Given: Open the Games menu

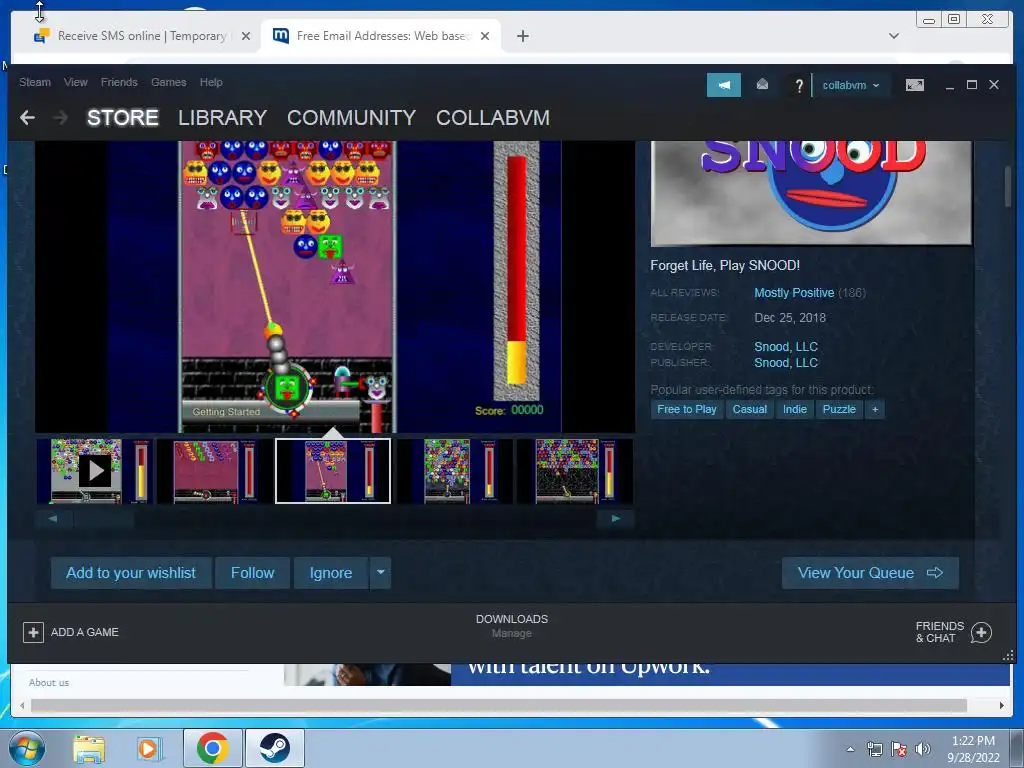Looking at the screenshot, I should coord(168,82).
